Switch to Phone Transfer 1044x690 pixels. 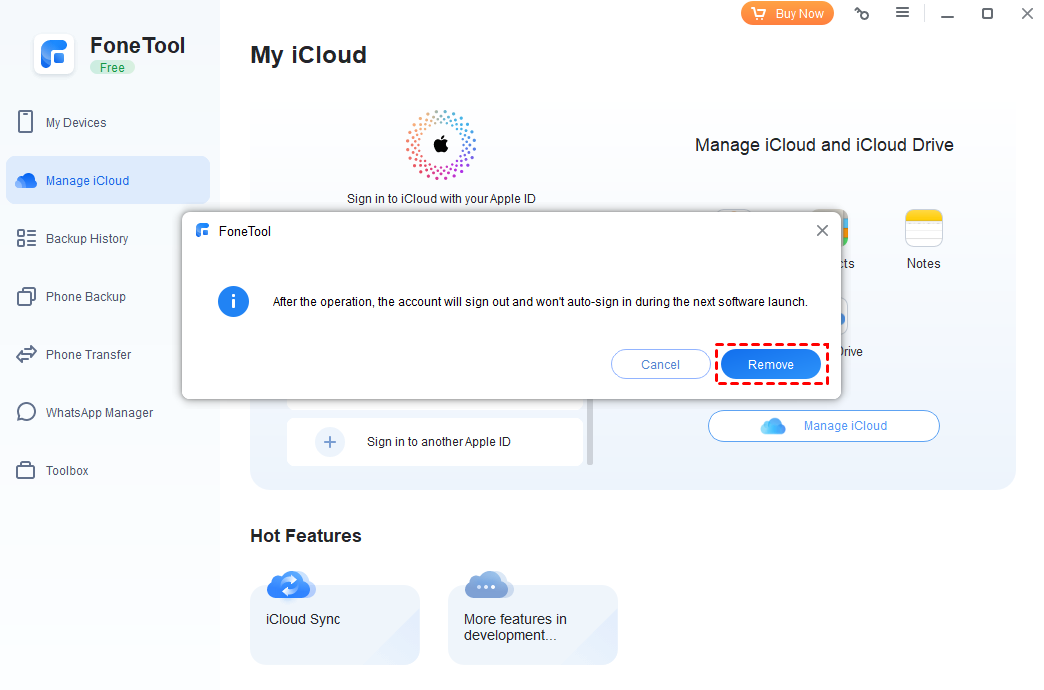pyautogui.click(x=87, y=354)
